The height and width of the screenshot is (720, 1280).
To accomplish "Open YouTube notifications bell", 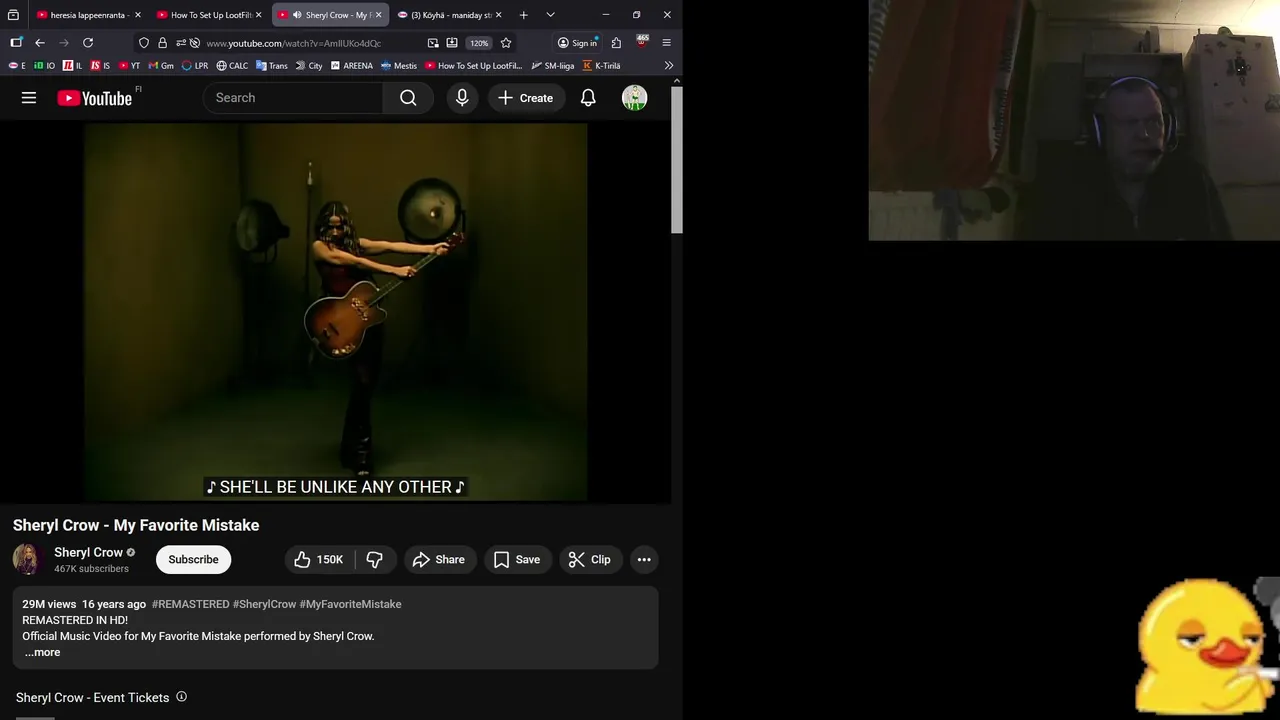I will coord(588,98).
